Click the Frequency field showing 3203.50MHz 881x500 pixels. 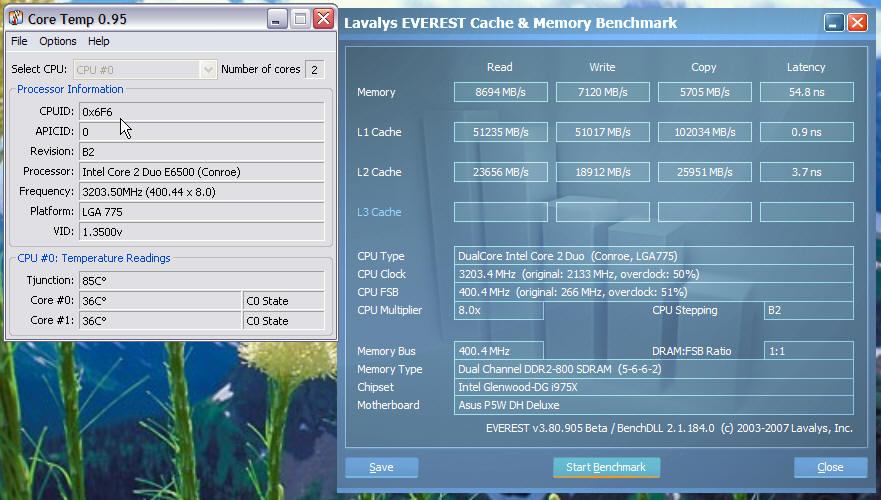(202, 192)
